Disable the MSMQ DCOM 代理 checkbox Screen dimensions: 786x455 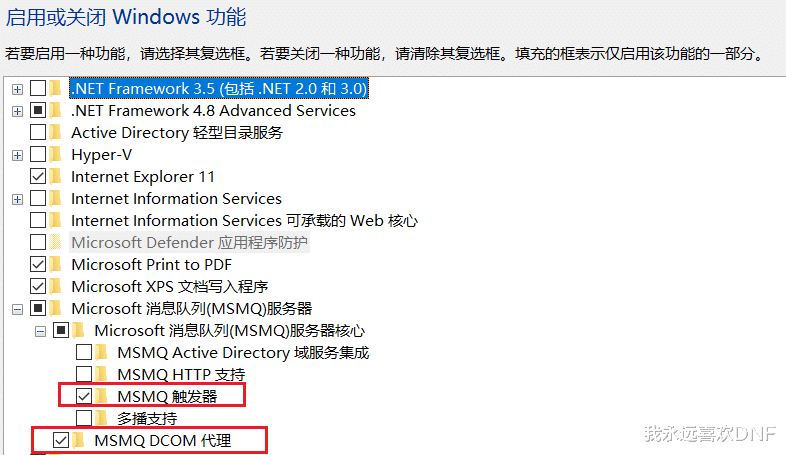61,440
